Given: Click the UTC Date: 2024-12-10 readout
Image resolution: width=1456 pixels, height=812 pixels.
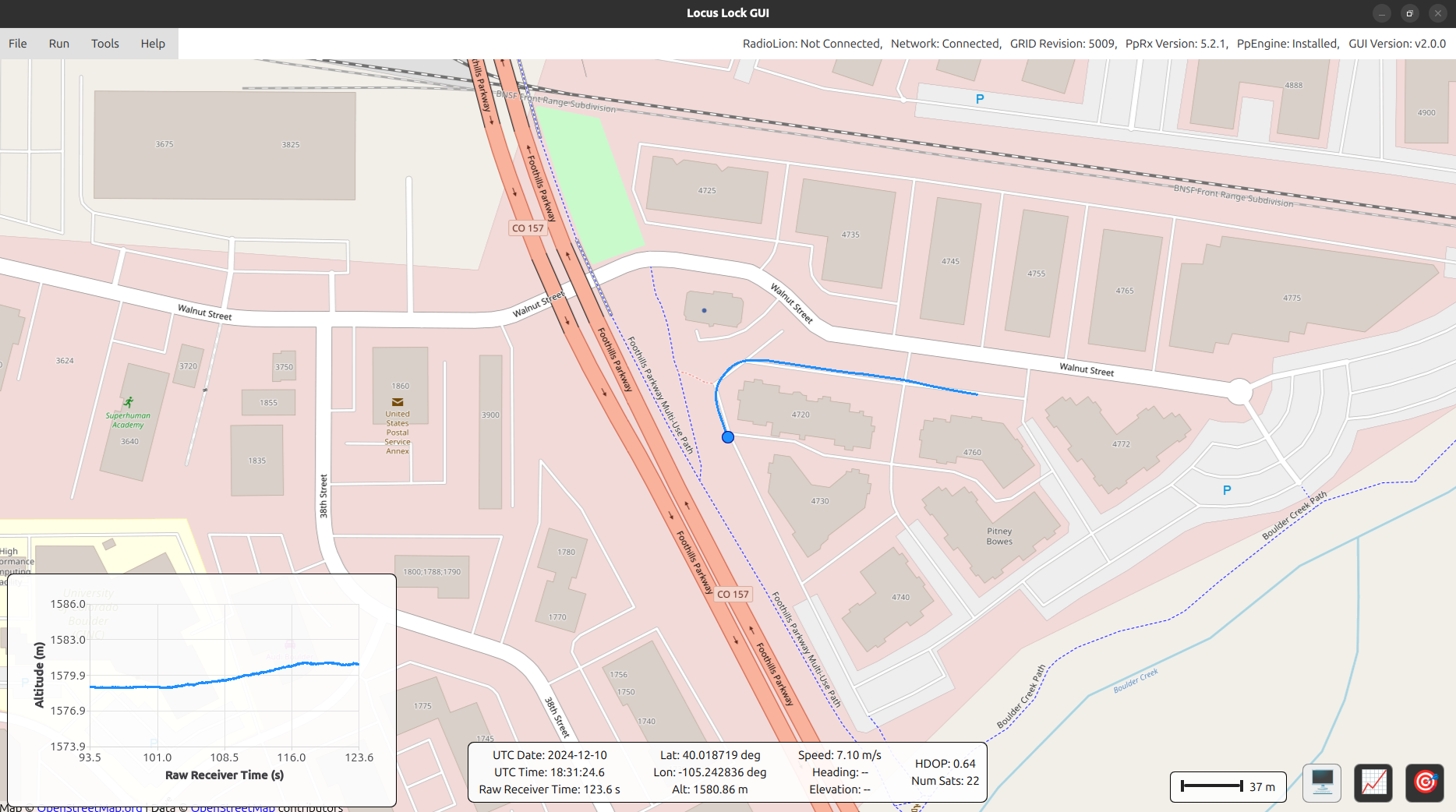Looking at the screenshot, I should pyautogui.click(x=550, y=755).
